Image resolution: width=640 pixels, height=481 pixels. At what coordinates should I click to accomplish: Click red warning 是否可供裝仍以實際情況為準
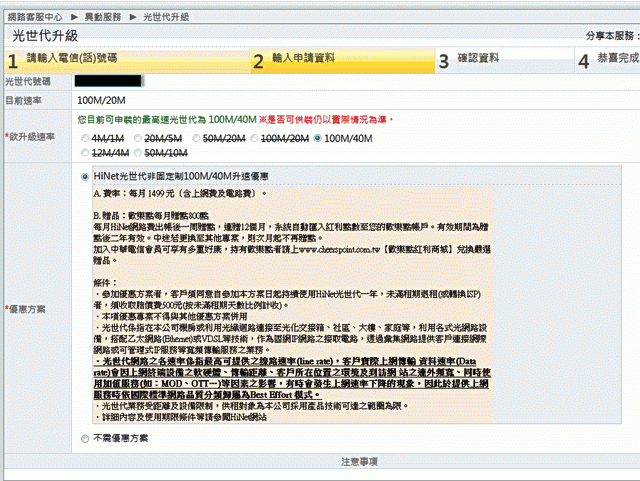[326, 120]
